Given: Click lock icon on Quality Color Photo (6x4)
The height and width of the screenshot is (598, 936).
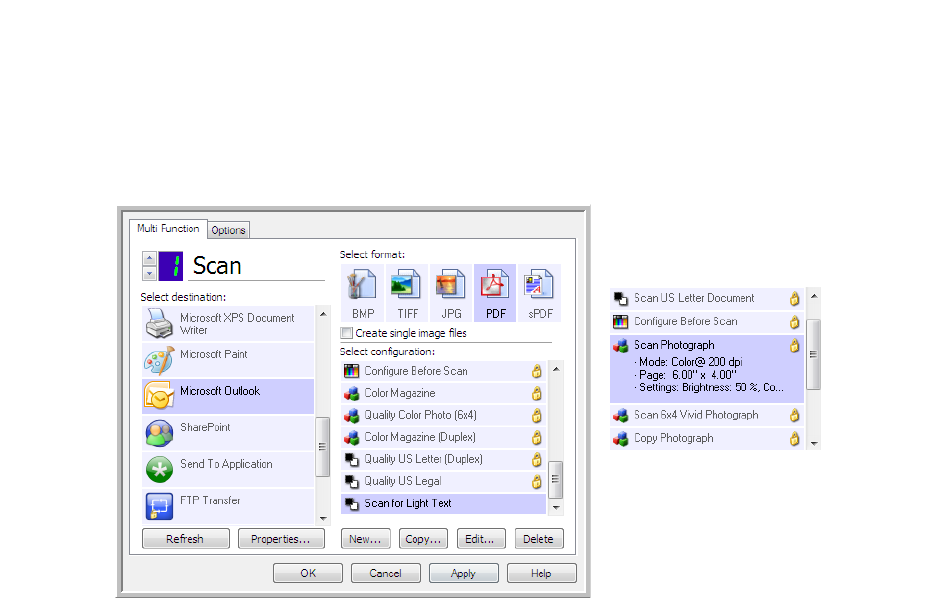Looking at the screenshot, I should point(537,415).
